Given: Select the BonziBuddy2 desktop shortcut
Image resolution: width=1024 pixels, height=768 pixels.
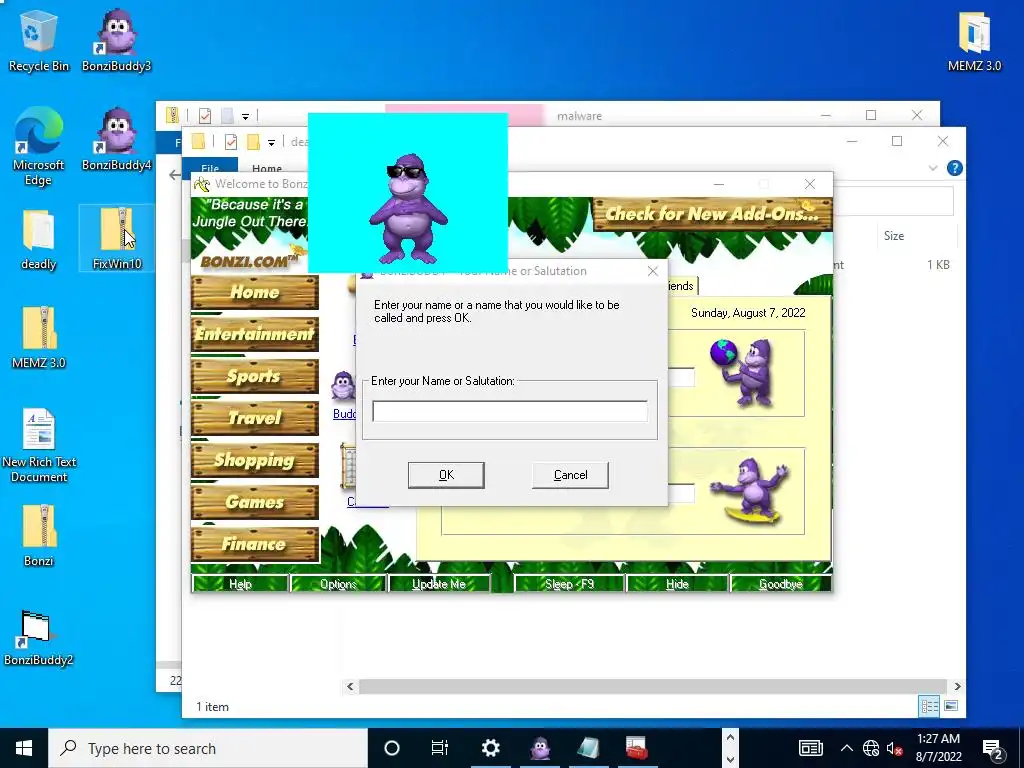Looking at the screenshot, I should pos(38,637).
